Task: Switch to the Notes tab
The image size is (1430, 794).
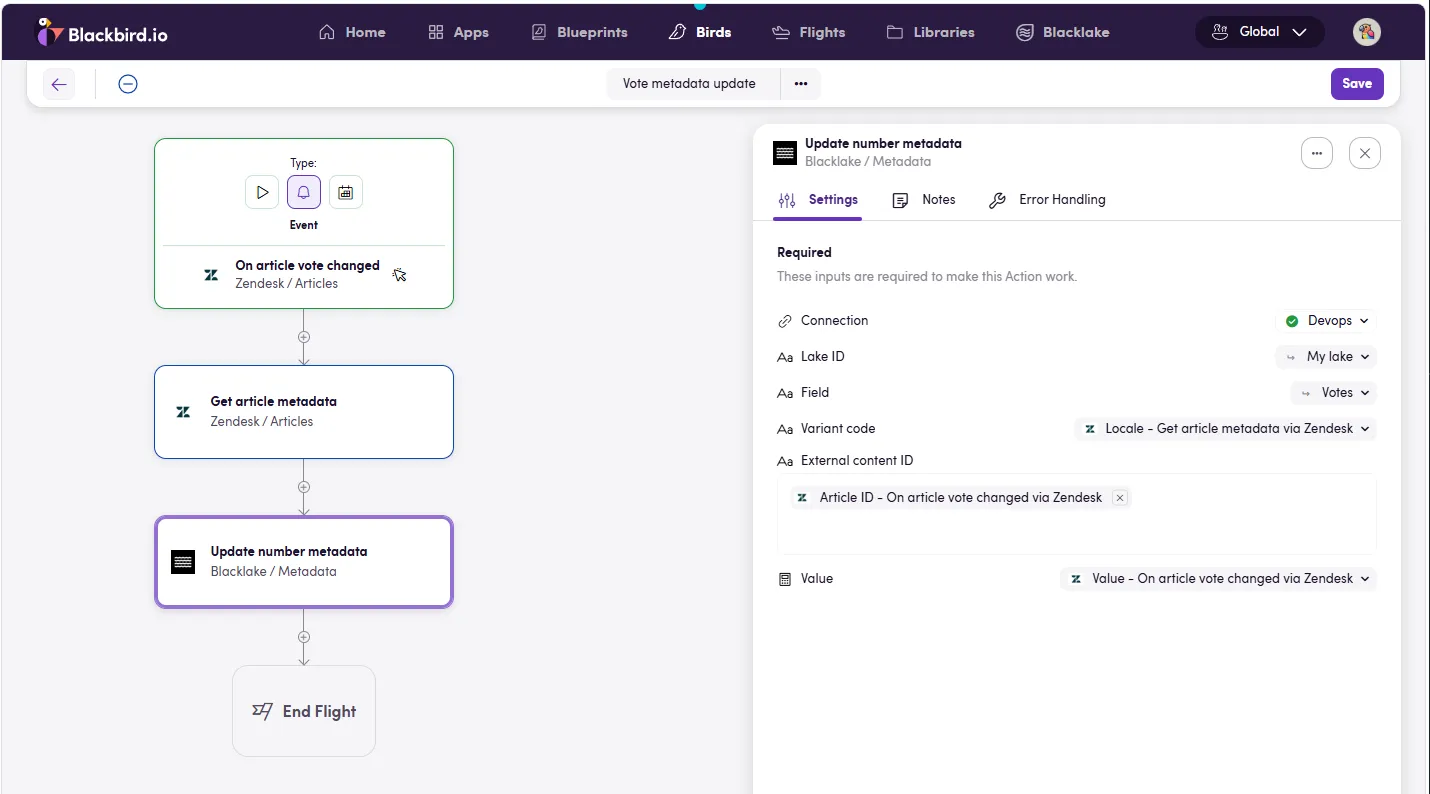Action: pyautogui.click(x=924, y=200)
